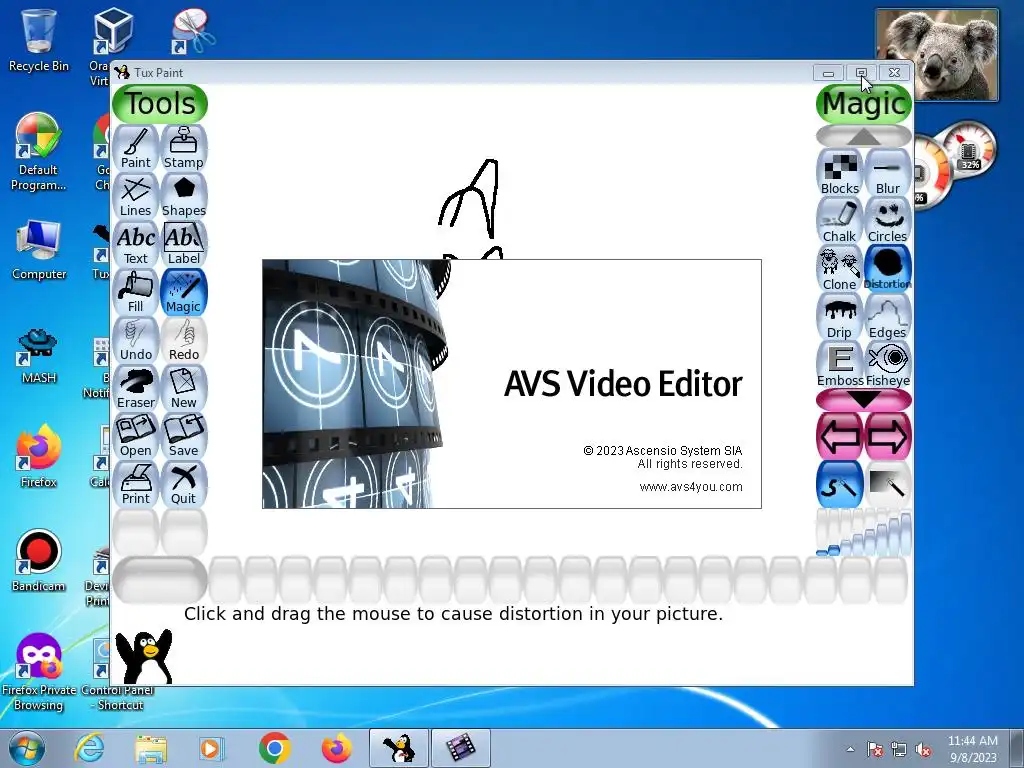
Task: Select the Circles magic effect
Action: 888,221
